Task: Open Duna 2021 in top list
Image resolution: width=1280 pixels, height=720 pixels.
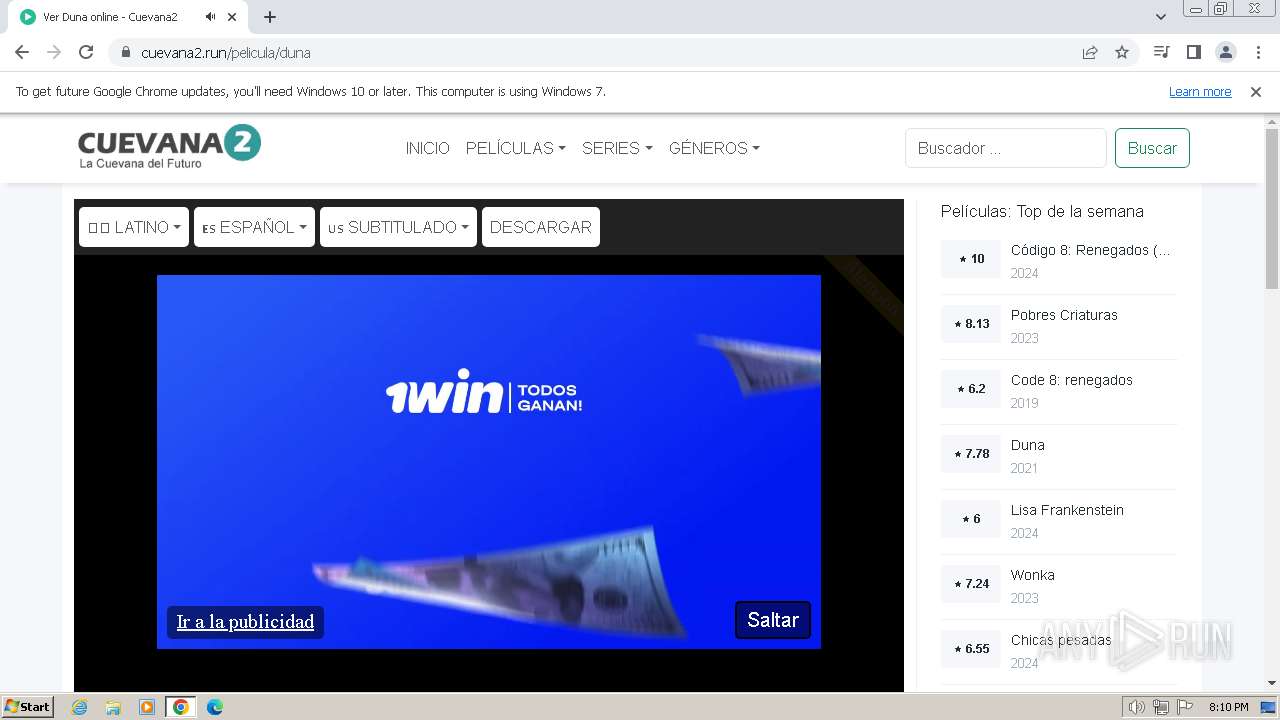Action: pos(1027,445)
